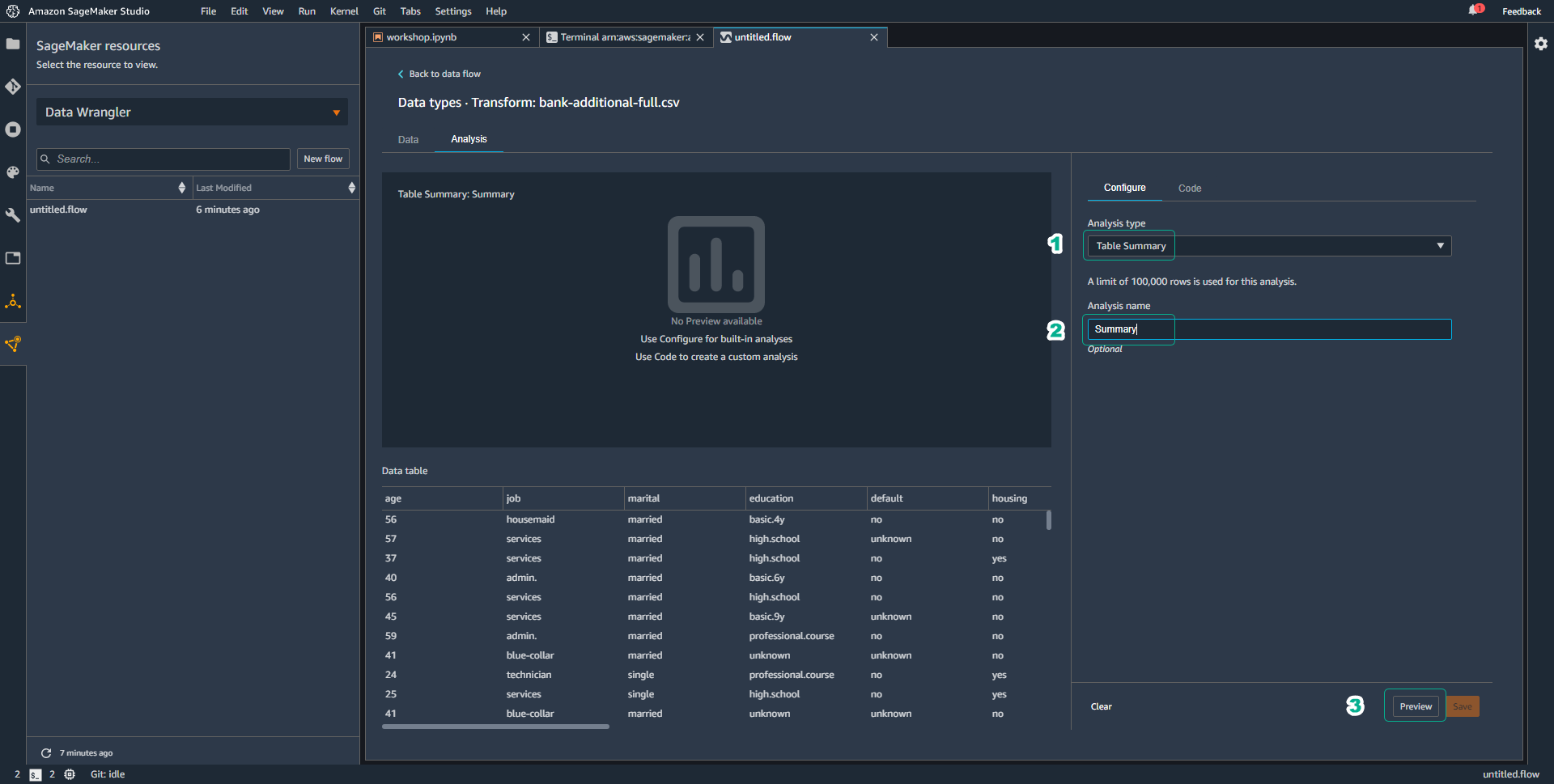Click the Back to data flow chevron
1554x784 pixels.
[401, 74]
